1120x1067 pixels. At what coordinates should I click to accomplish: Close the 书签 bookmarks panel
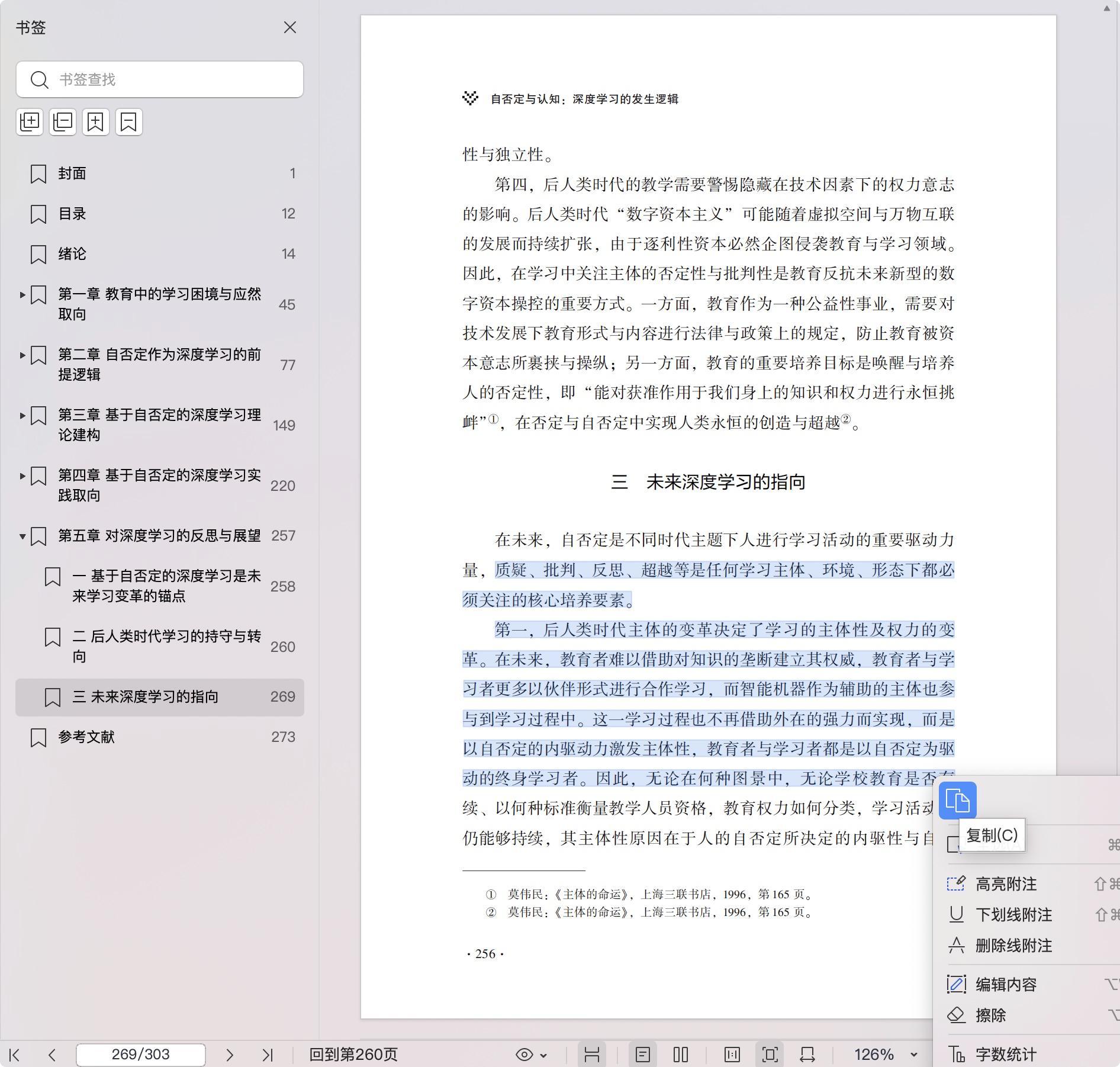tap(289, 28)
